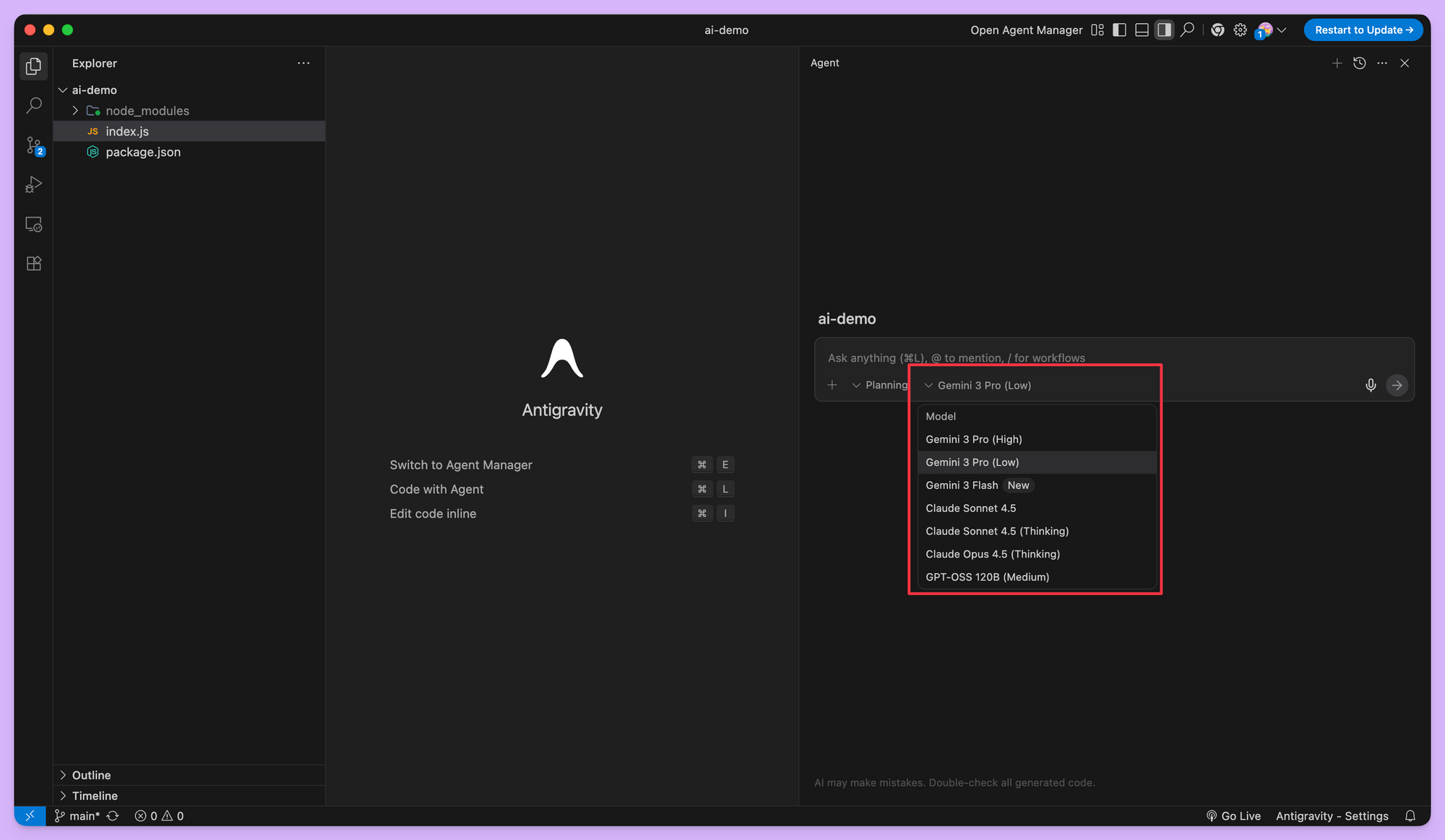This screenshot has height=840, width=1445.
Task: Choose Gemini 3 Flash from model list
Action: click(x=962, y=485)
